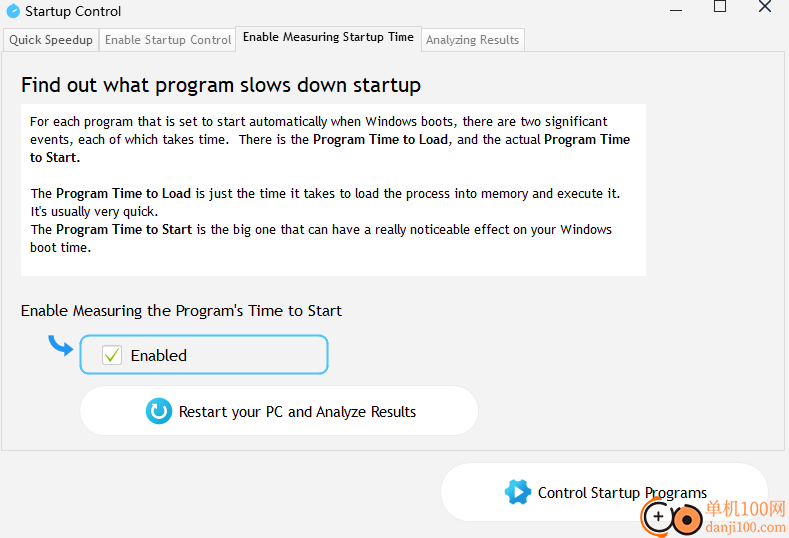Click the blue restart circular arrow icon
This screenshot has height=538, width=789.
pos(159,411)
